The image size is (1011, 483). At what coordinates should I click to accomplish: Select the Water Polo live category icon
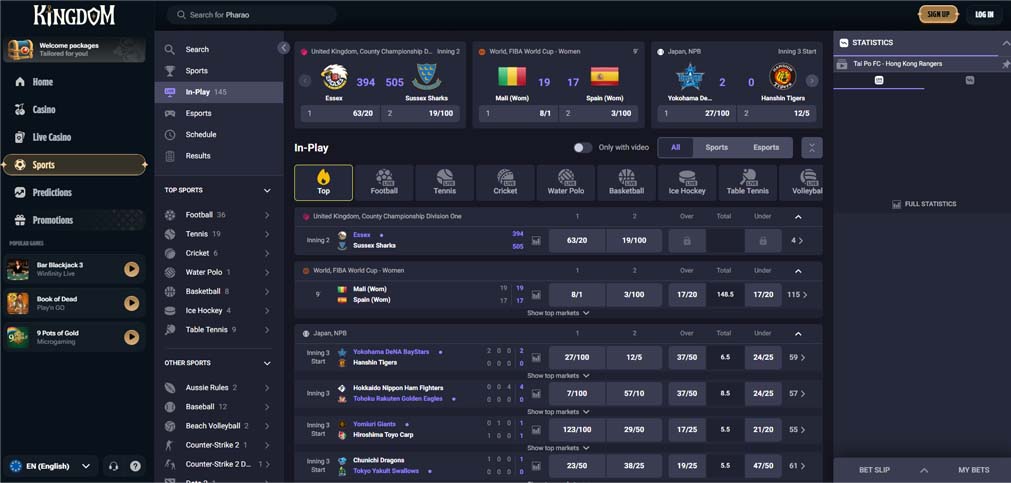566,182
